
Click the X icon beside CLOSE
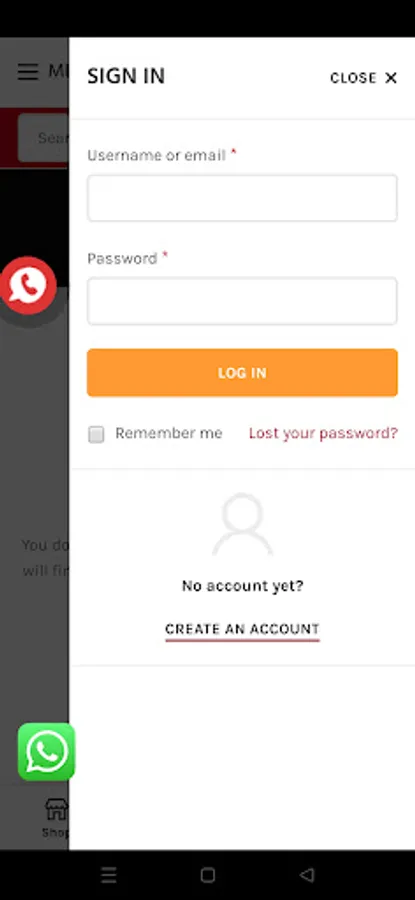coord(391,78)
